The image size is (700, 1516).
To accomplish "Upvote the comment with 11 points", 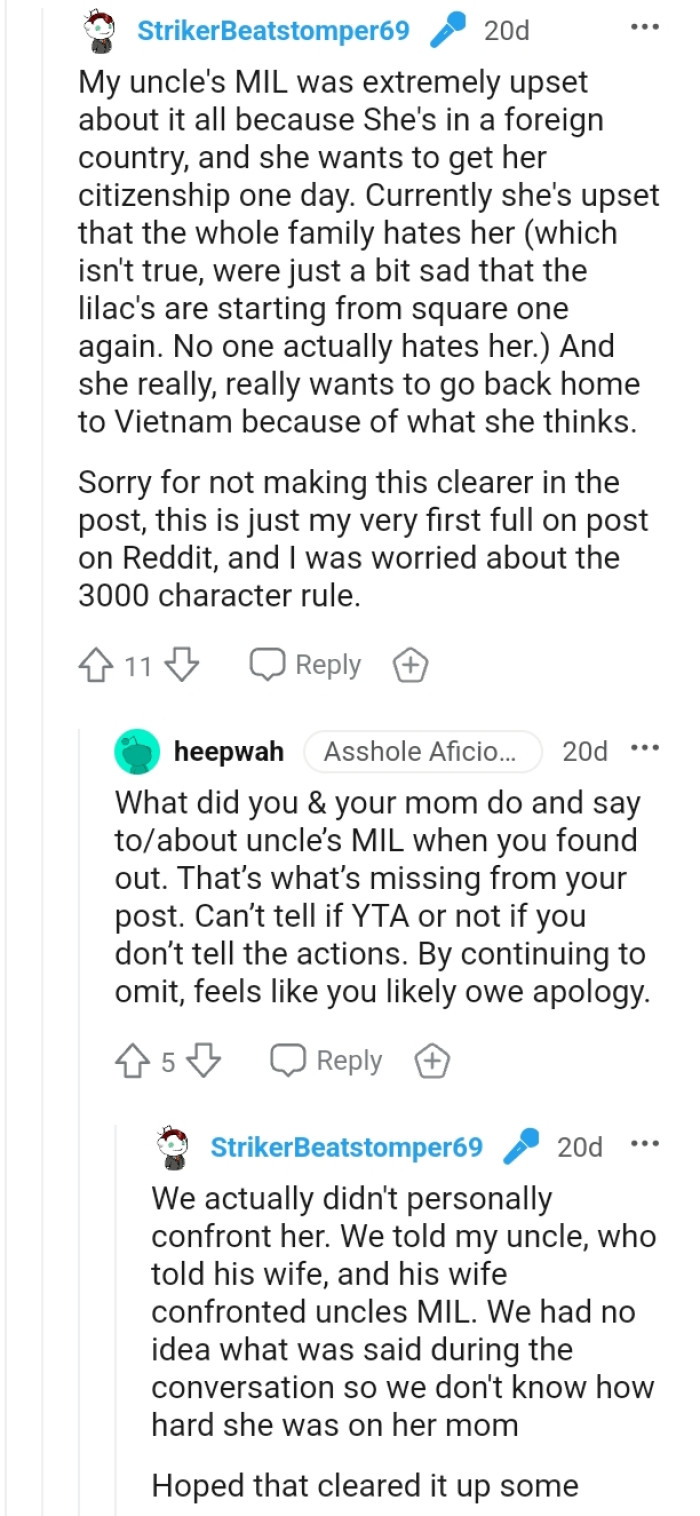I will (96, 665).
